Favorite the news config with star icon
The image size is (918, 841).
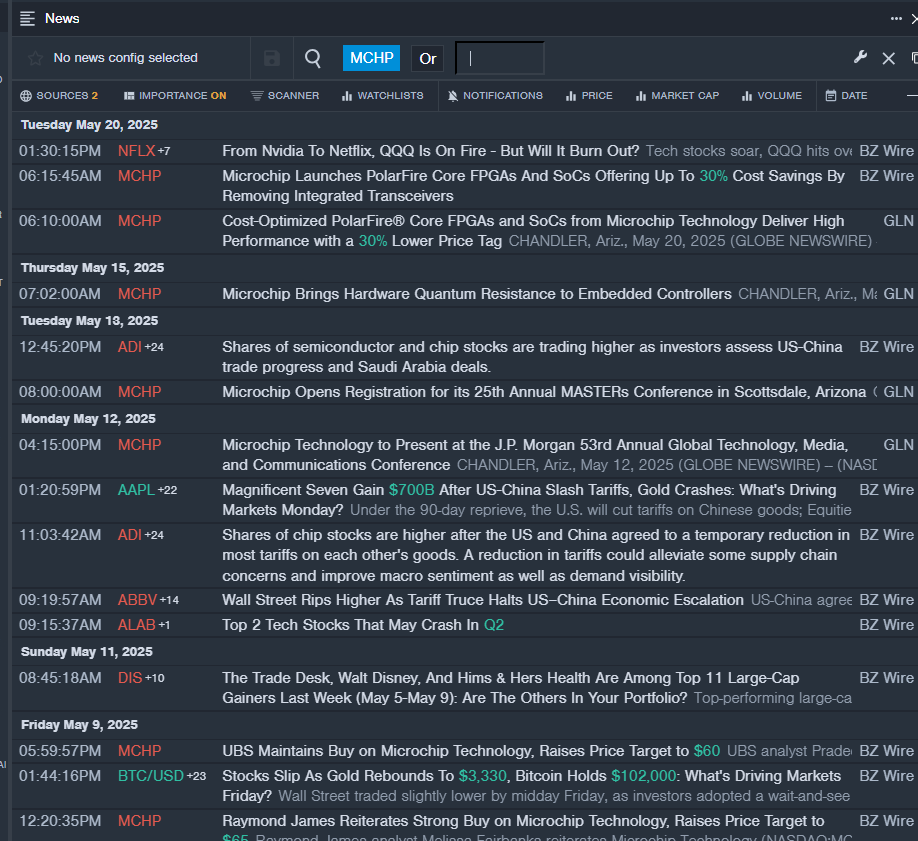click(35, 58)
